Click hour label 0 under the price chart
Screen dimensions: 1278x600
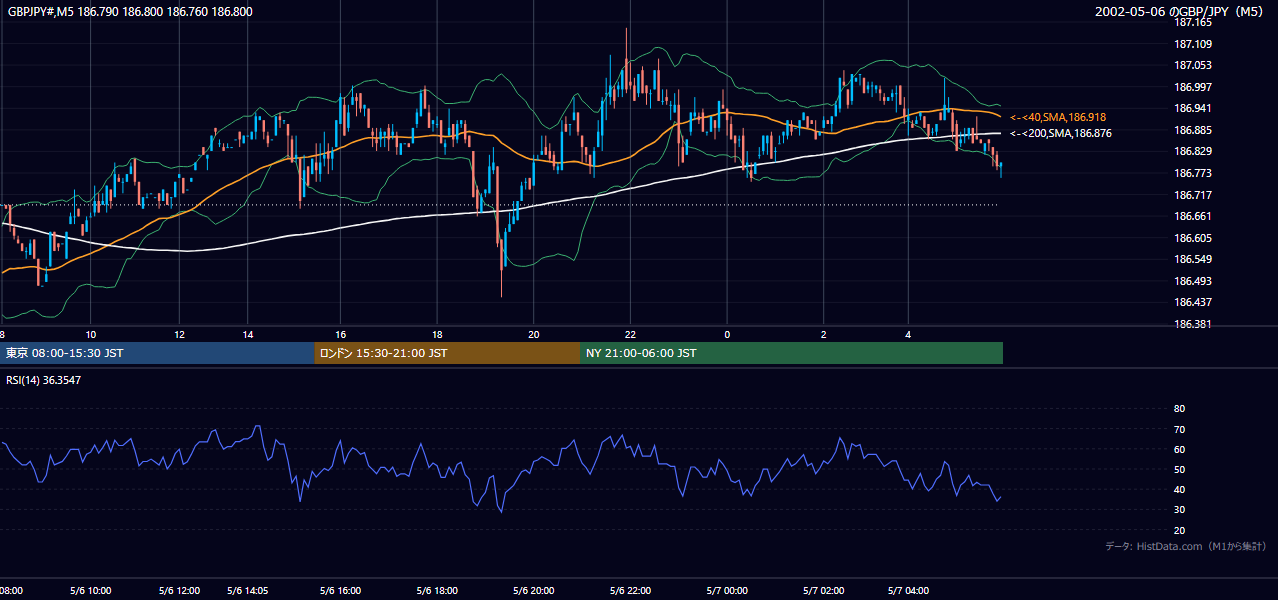tap(727, 334)
